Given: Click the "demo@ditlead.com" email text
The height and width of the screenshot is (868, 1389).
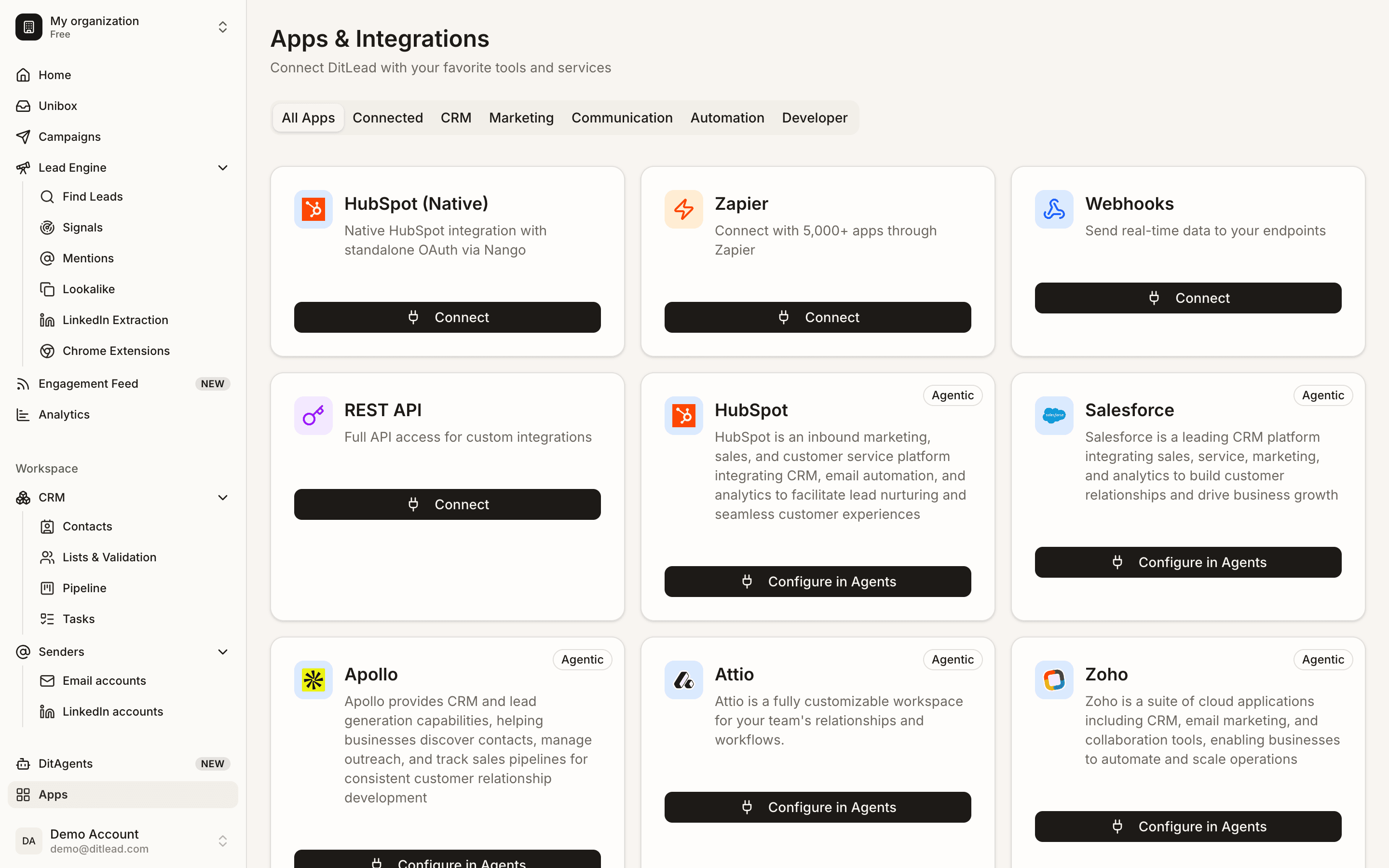Looking at the screenshot, I should pos(99,849).
